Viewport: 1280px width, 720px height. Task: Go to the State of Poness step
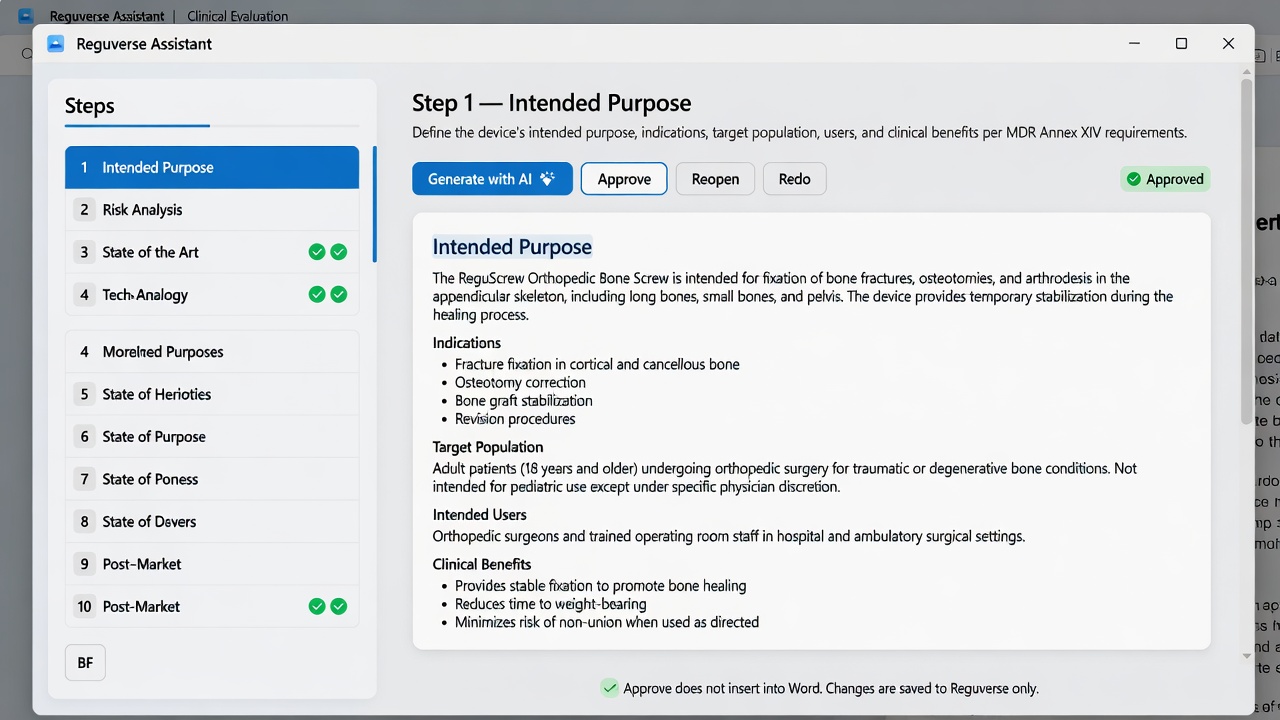click(x=212, y=479)
